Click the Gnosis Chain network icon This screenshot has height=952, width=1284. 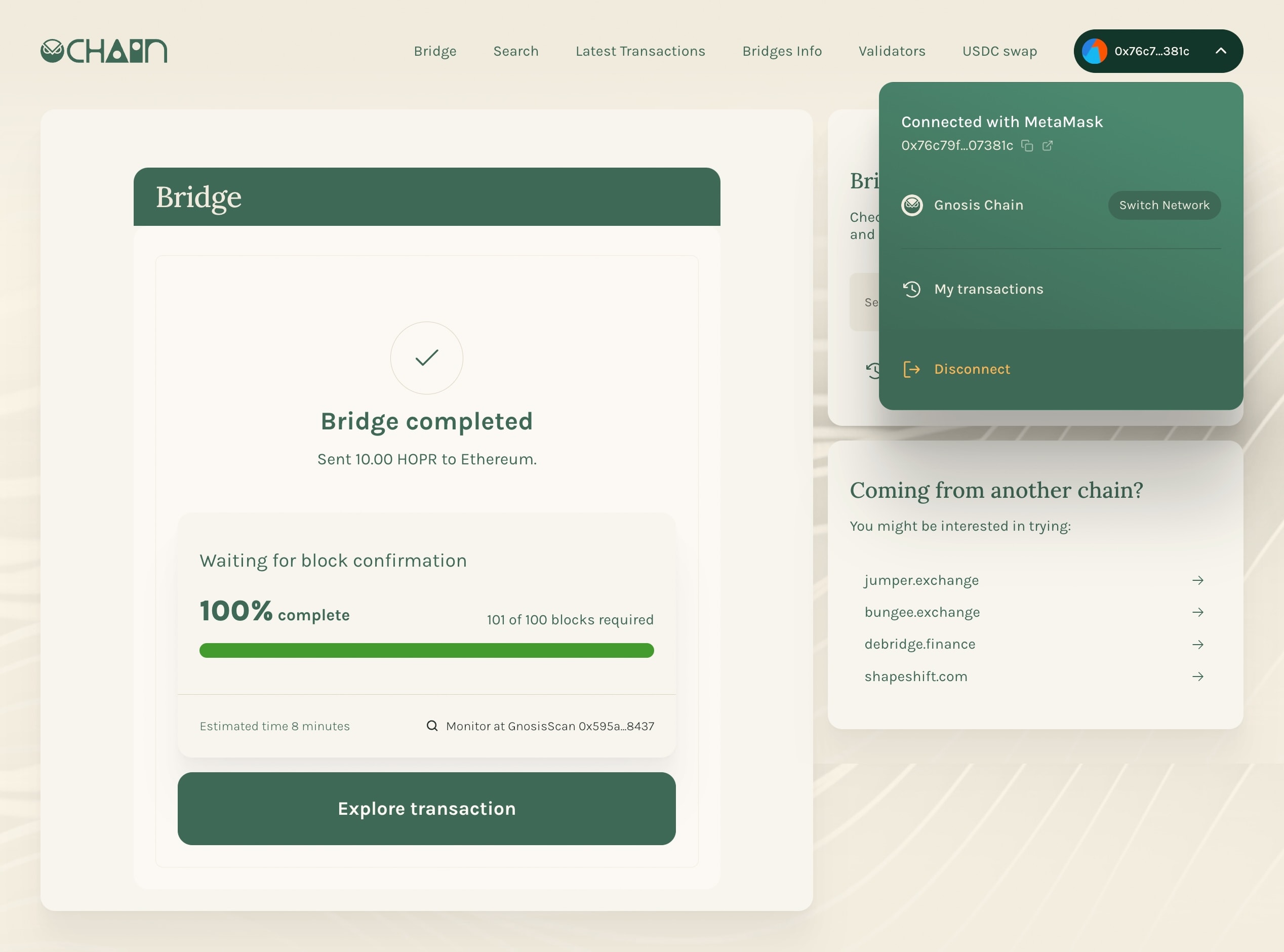[912, 205]
